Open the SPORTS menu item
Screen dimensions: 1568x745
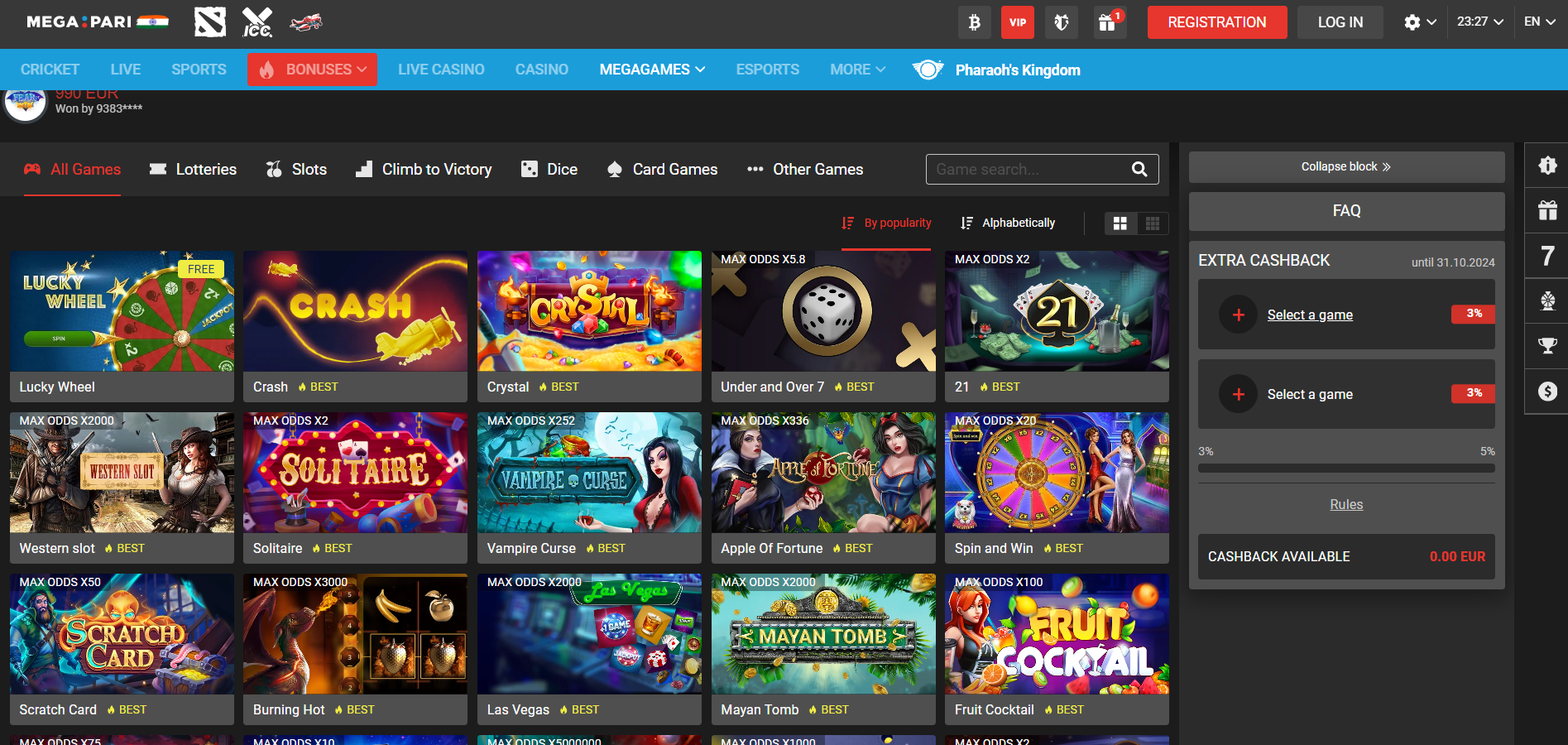click(x=199, y=70)
